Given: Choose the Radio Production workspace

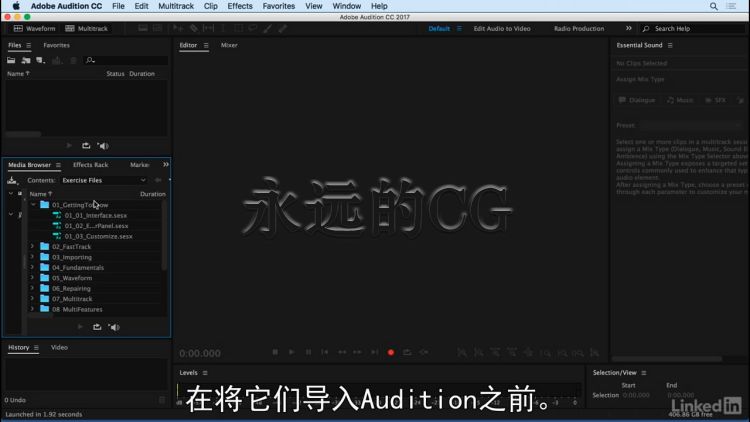Looking at the screenshot, I should (x=579, y=28).
